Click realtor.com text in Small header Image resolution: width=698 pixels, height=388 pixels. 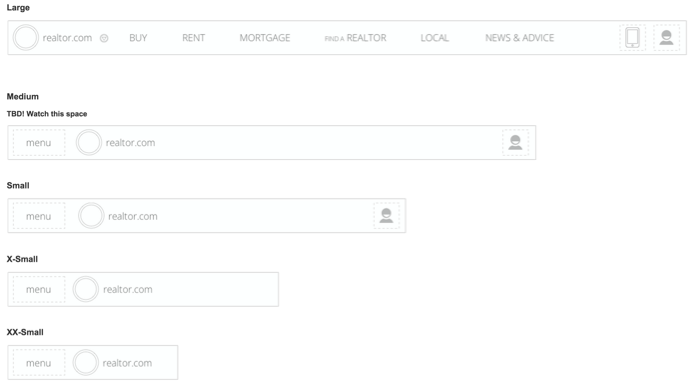point(133,216)
